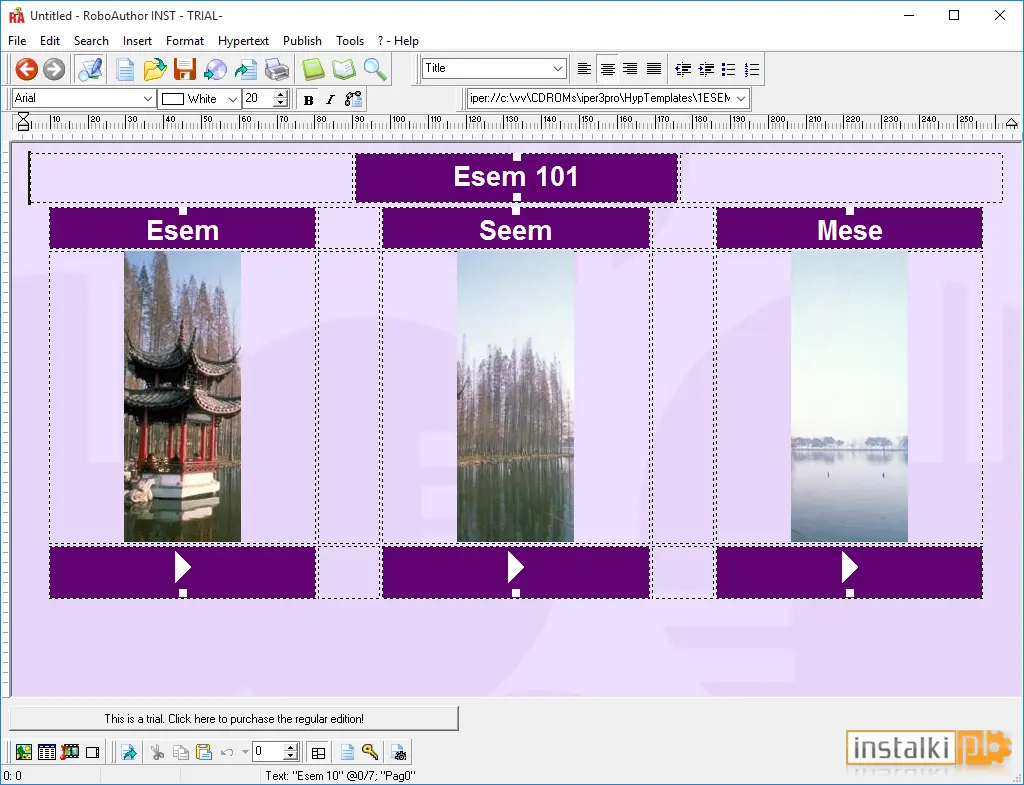Click the save floppy disk icon
Image resolution: width=1024 pixels, height=785 pixels.
coord(185,69)
